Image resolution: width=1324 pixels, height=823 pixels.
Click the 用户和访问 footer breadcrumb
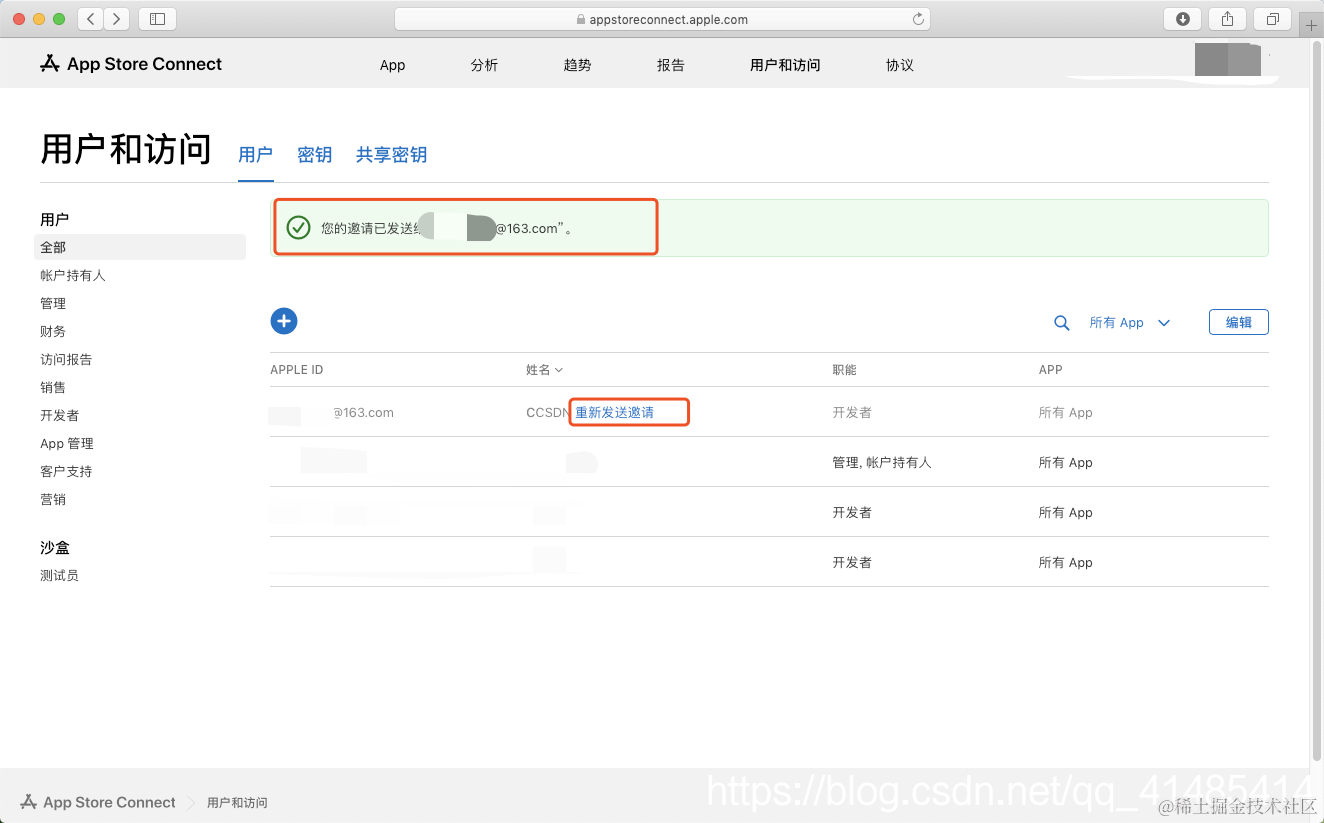click(x=237, y=803)
